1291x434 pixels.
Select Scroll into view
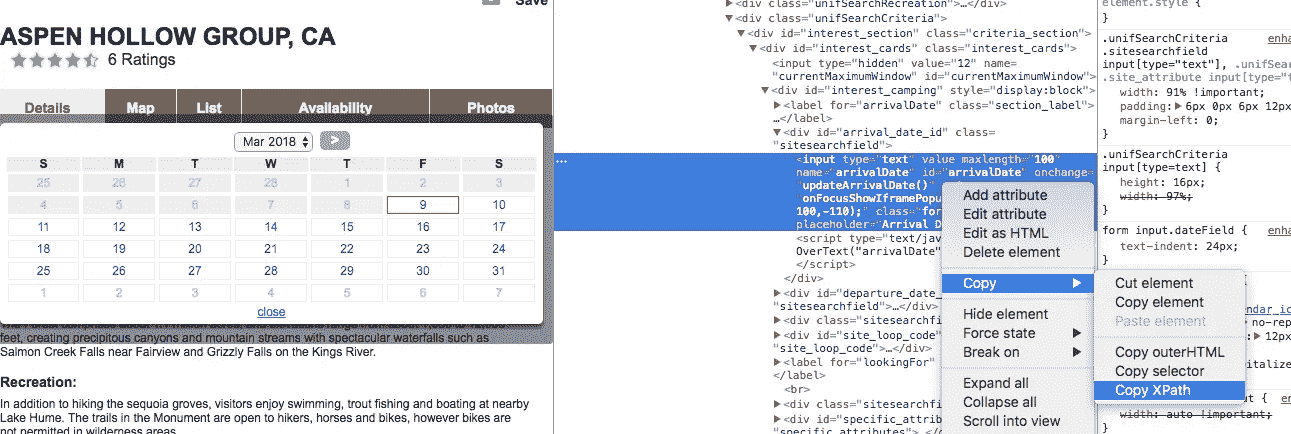[x=1018, y=421]
